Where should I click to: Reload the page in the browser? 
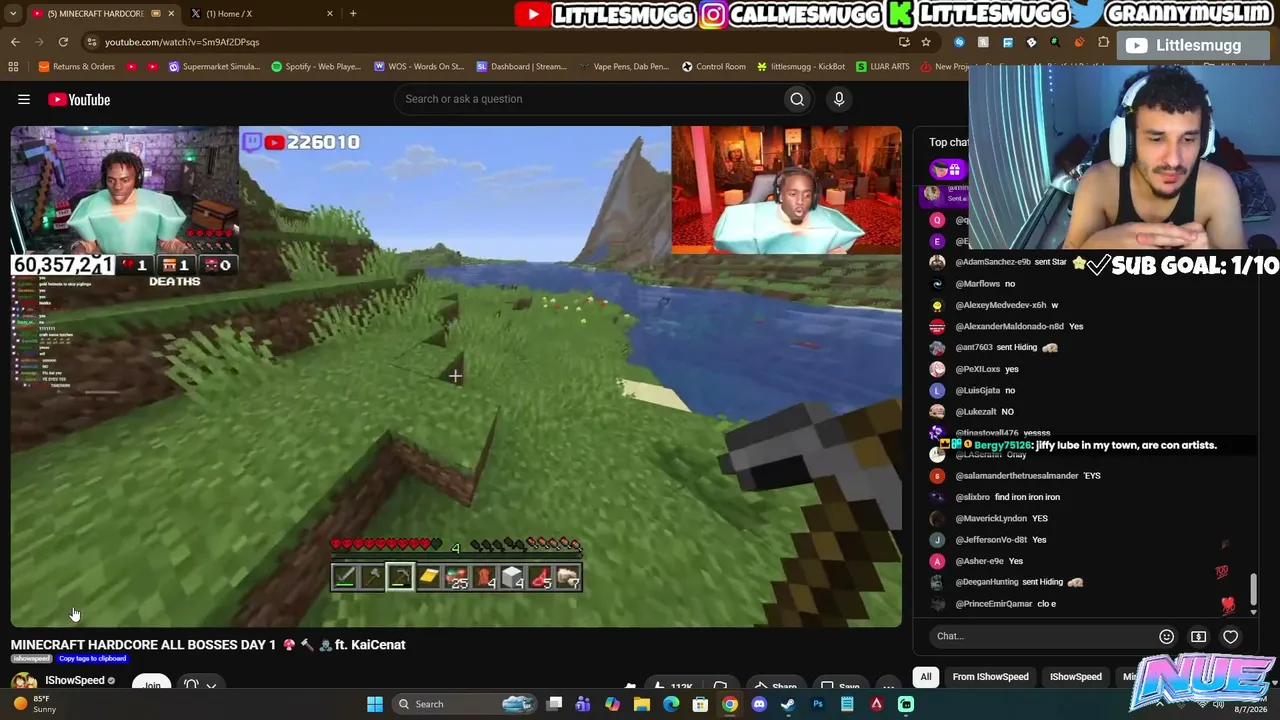pyautogui.click(x=63, y=42)
